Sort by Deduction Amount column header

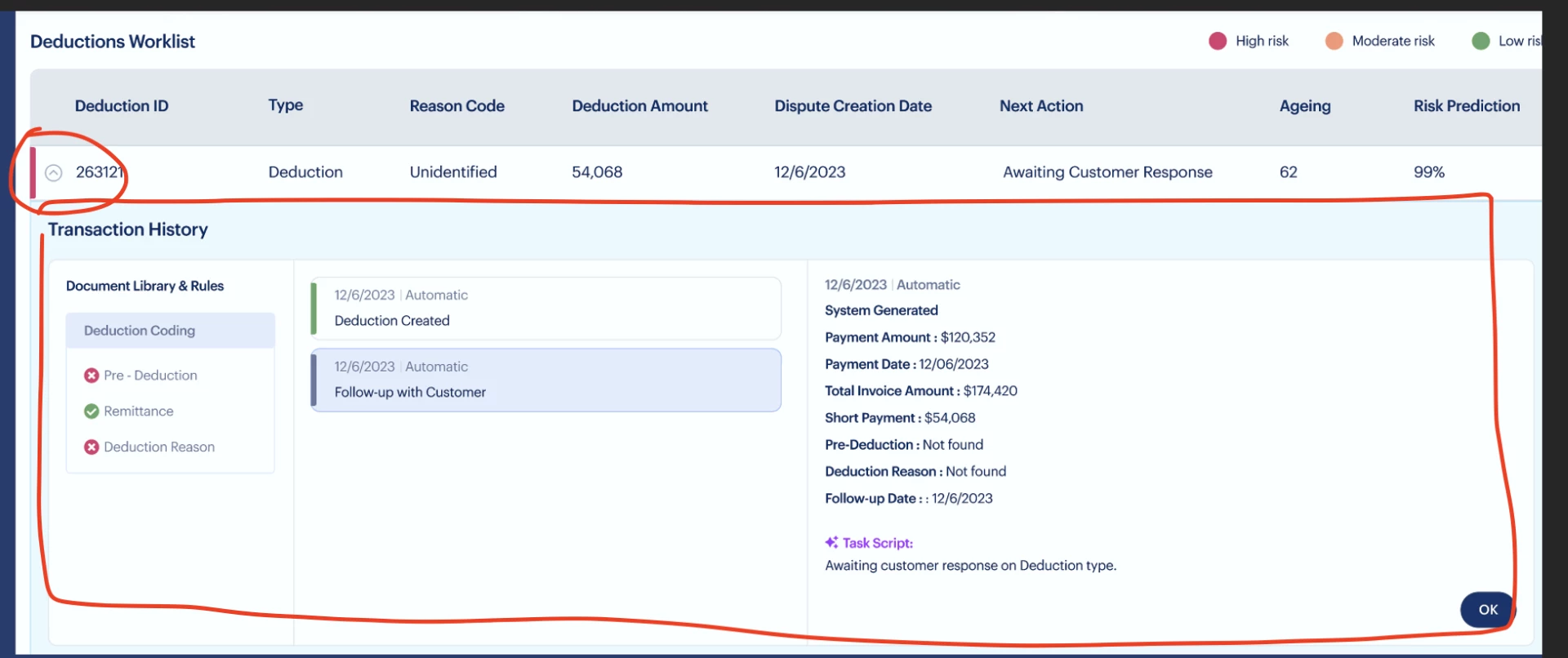click(639, 106)
